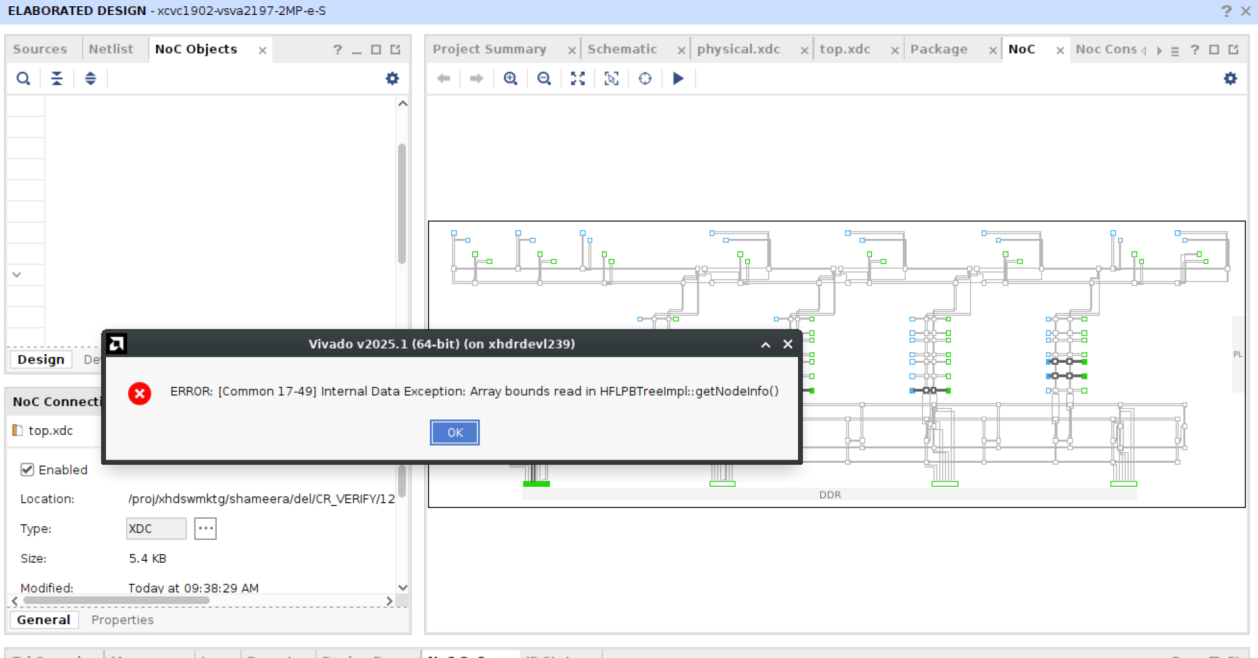
Task: Show the tab list dropdown in editor area
Action: coord(1174,50)
